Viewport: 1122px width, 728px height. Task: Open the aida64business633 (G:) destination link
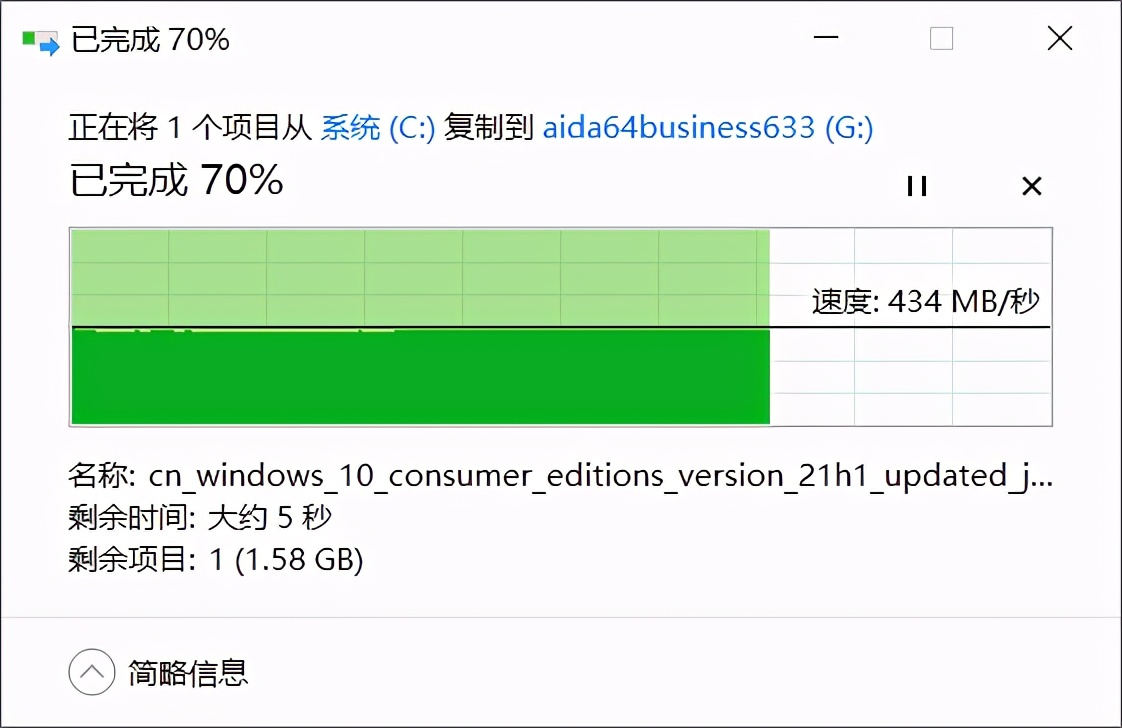708,127
